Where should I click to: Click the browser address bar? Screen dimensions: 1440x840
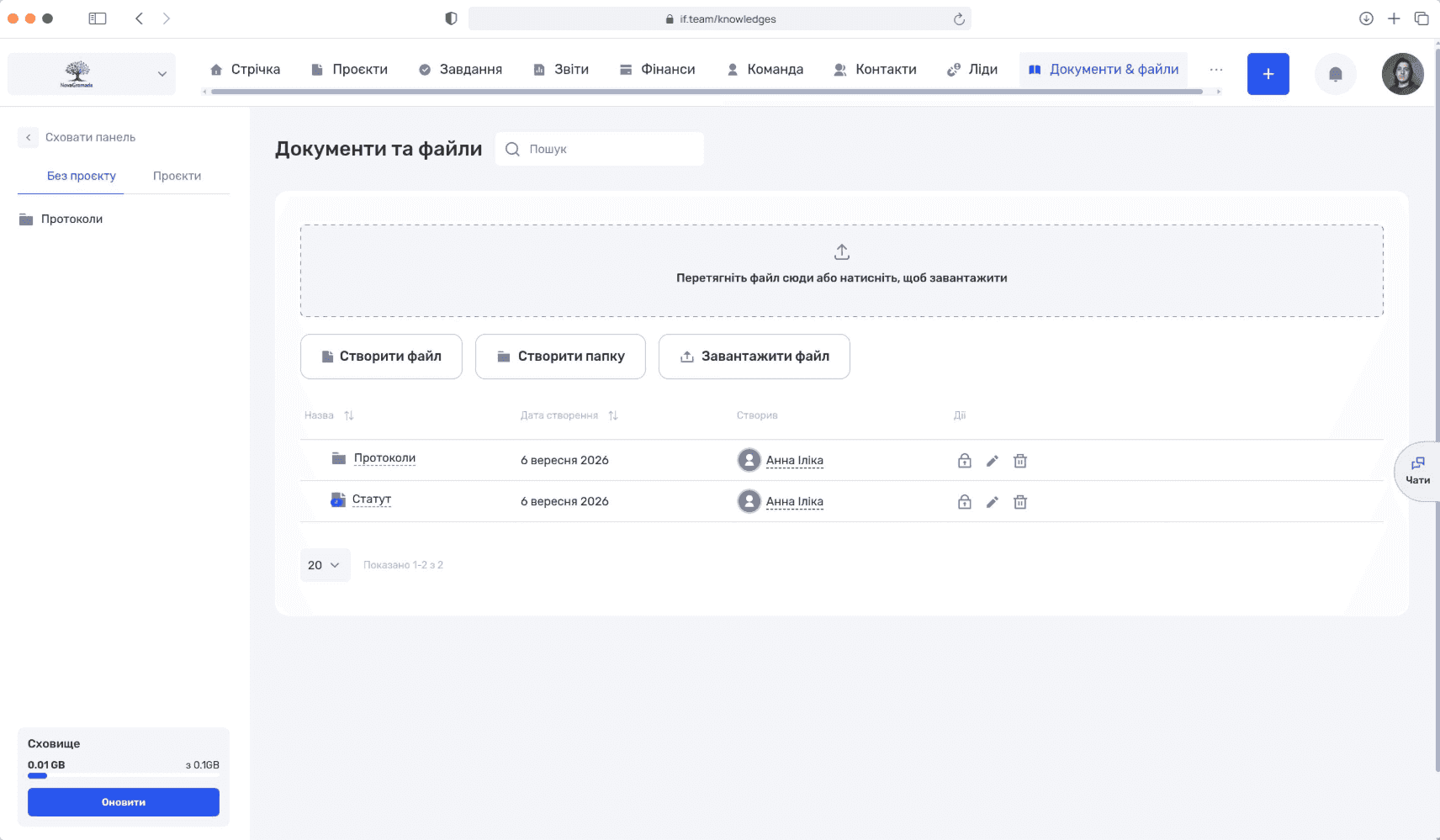[x=720, y=18]
